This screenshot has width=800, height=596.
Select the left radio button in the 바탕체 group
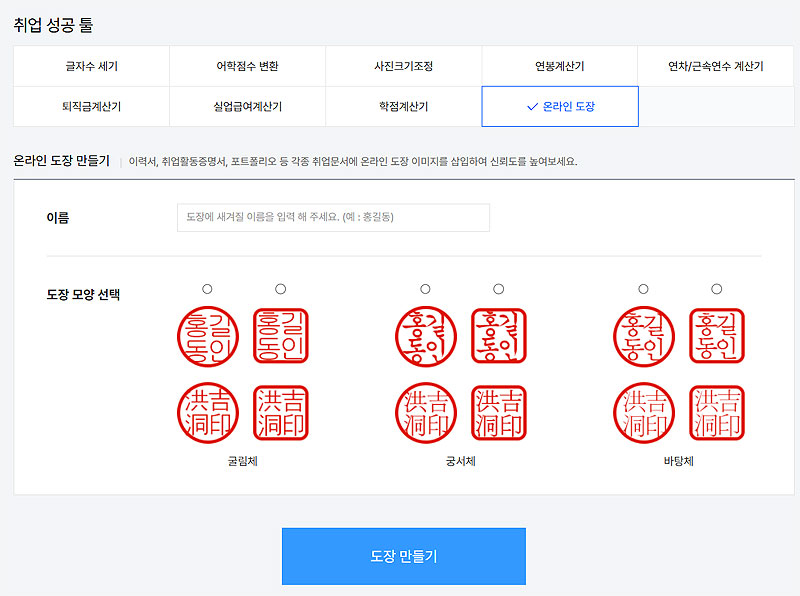tap(644, 288)
